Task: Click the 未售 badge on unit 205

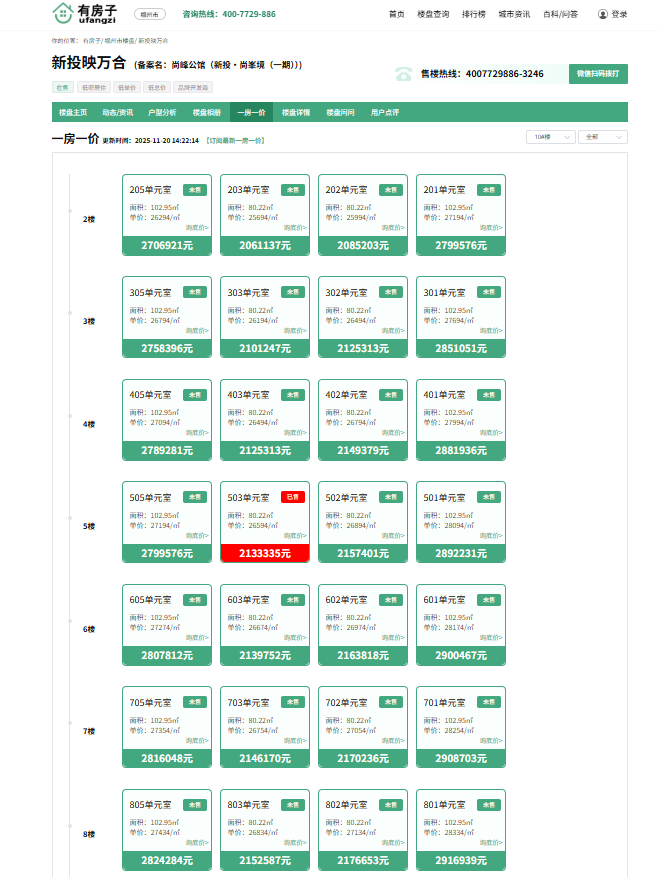Action: coord(194,189)
